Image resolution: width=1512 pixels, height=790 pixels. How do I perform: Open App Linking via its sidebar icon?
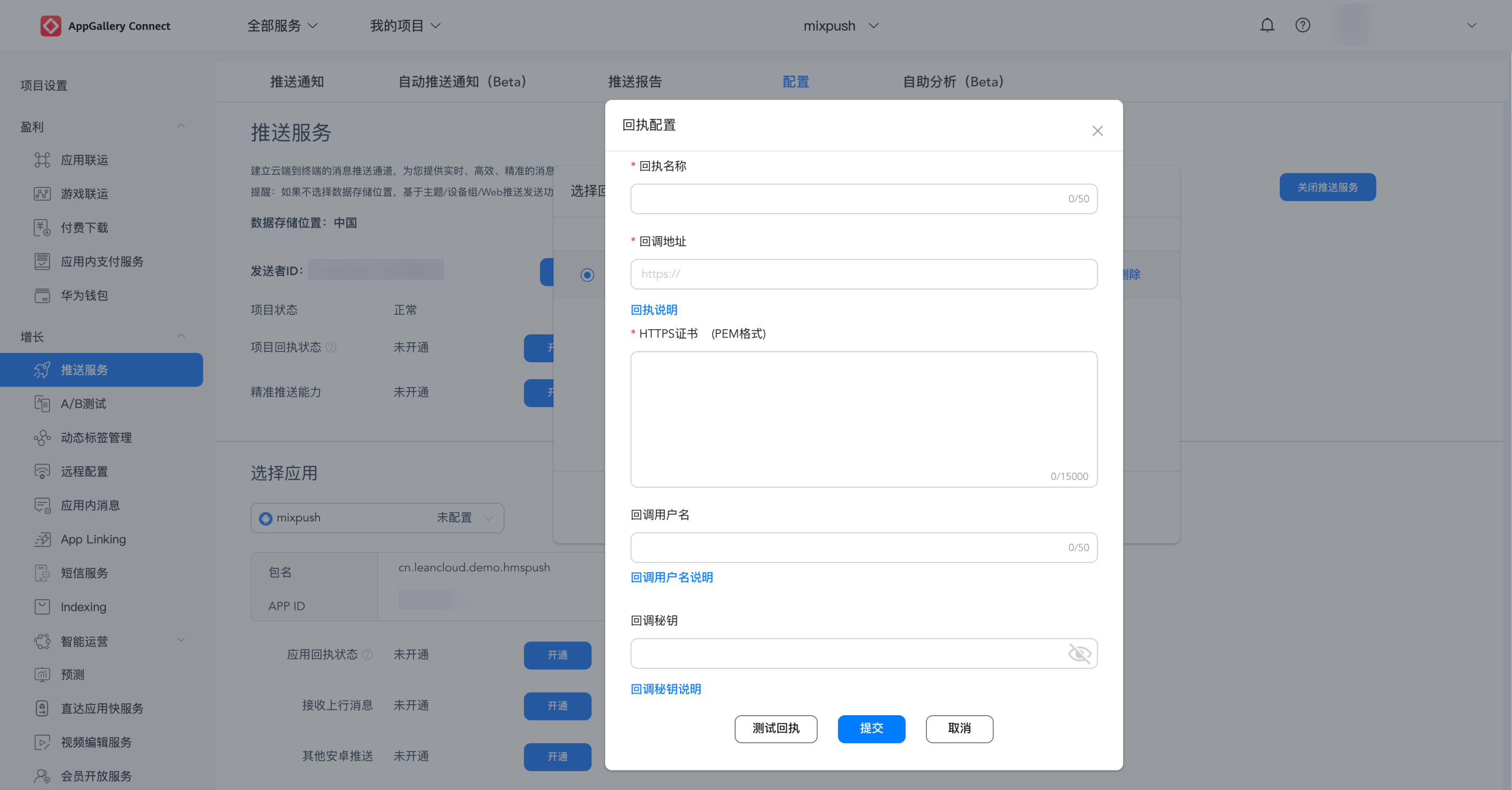[x=42, y=539]
